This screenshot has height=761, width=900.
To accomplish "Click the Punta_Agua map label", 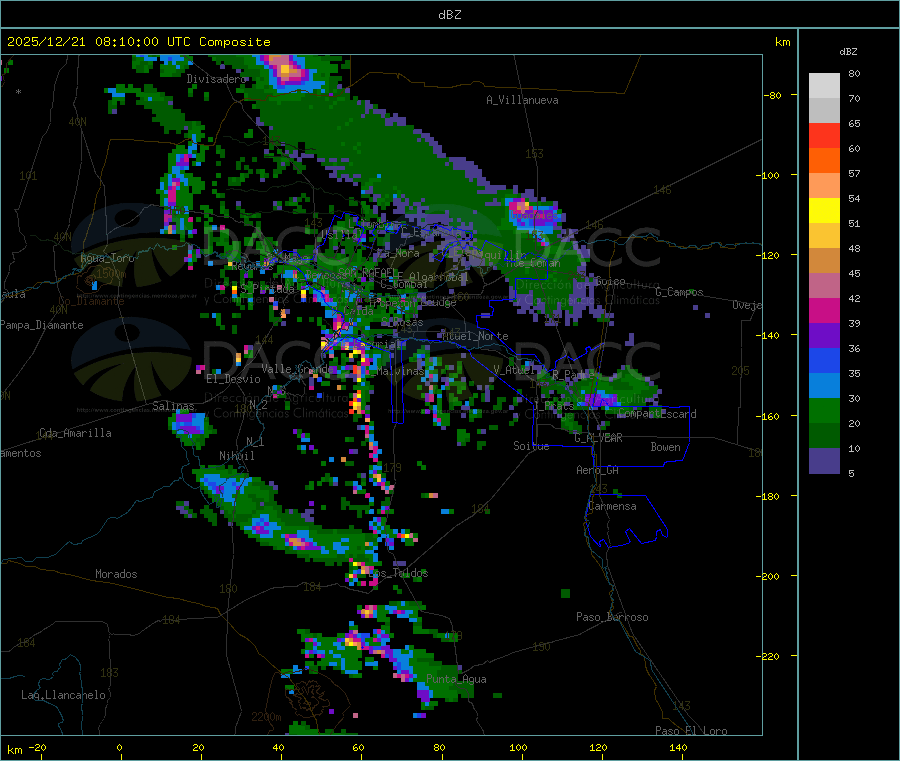I will (456, 679).
